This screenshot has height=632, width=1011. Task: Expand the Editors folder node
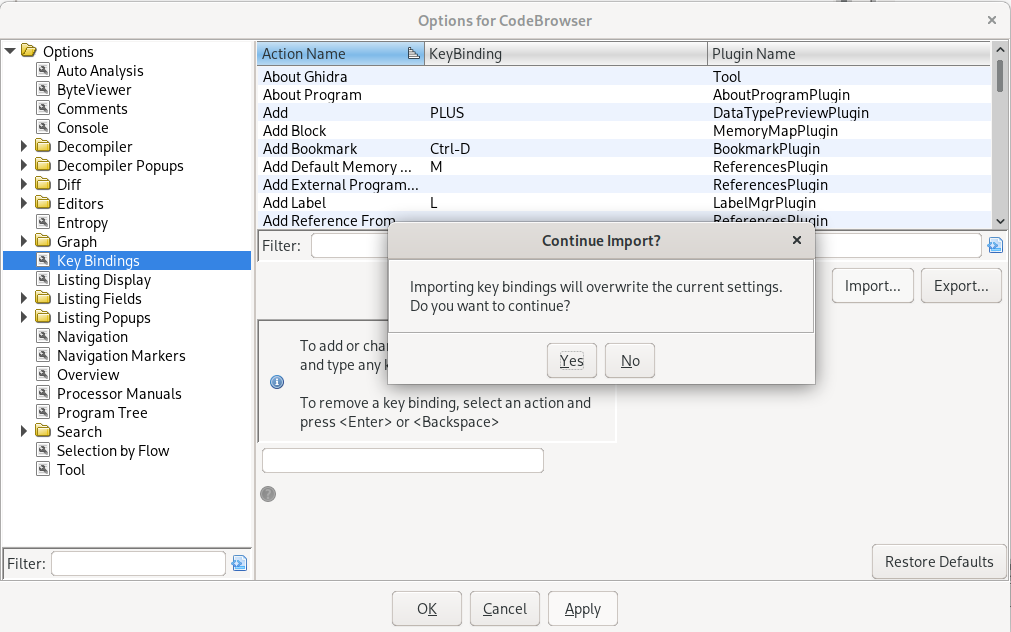coord(25,203)
